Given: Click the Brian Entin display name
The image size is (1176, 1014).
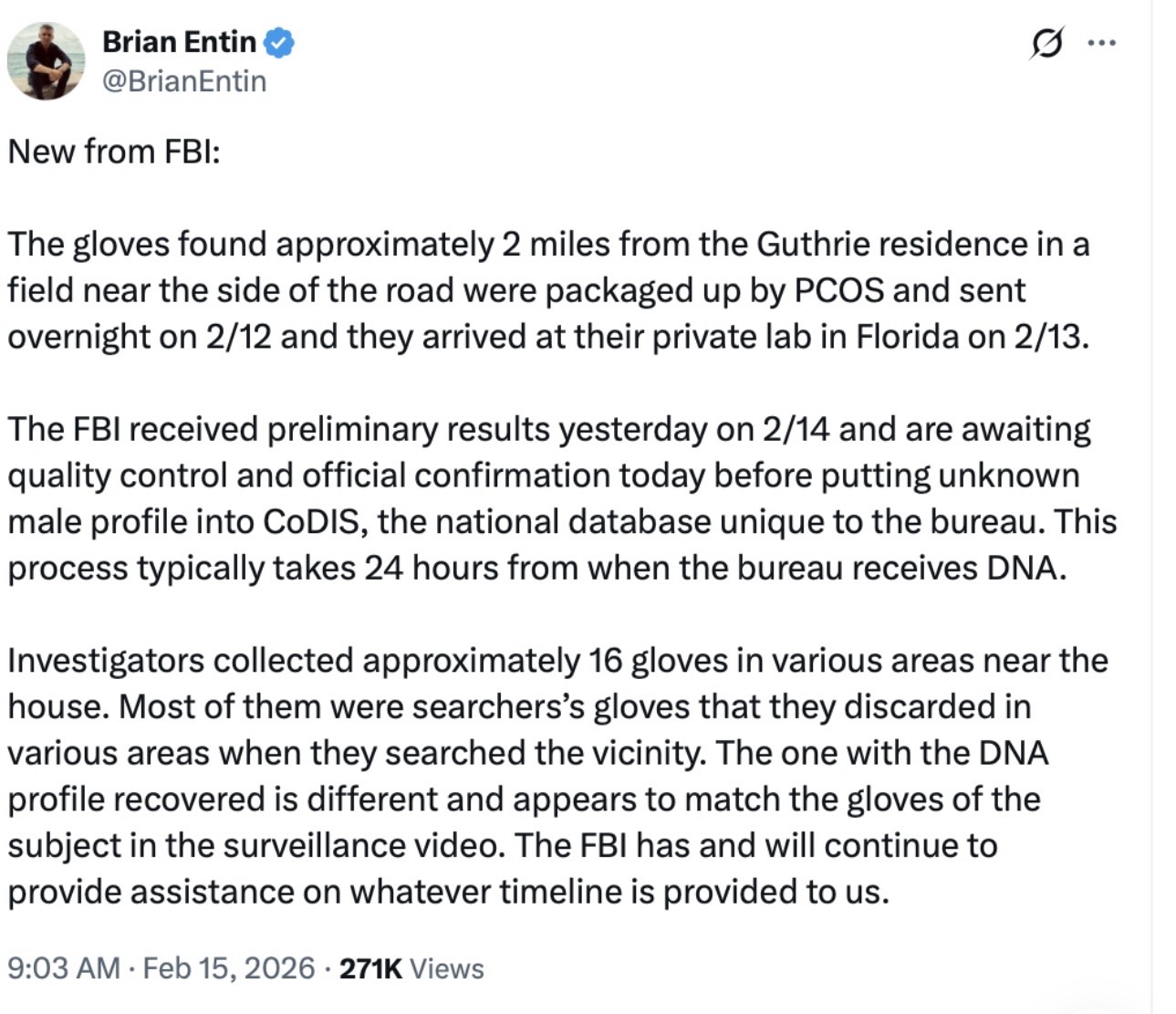Looking at the screenshot, I should [179, 42].
